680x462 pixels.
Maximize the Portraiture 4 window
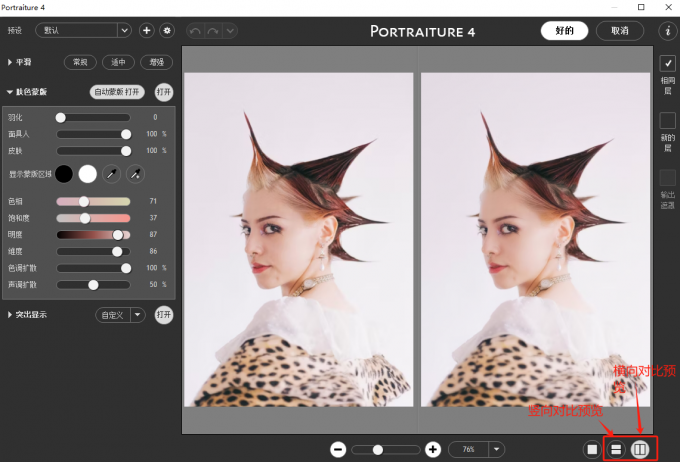641,7
